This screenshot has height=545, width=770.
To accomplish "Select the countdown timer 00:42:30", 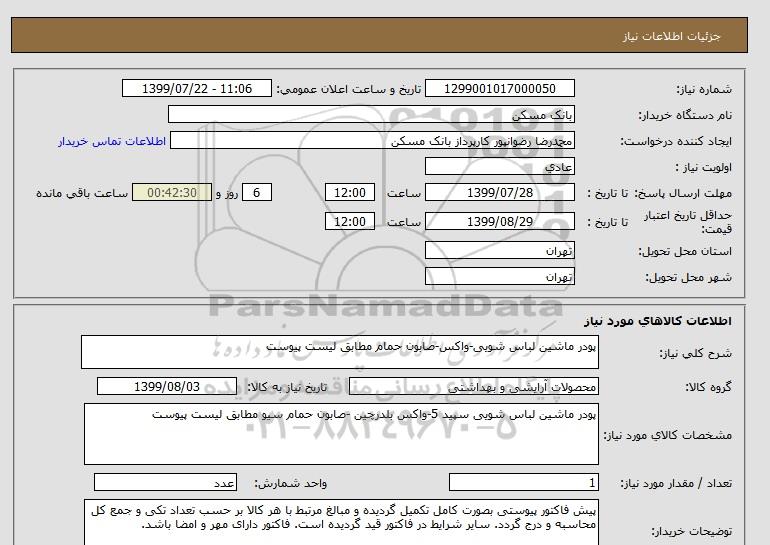I will coord(171,193).
